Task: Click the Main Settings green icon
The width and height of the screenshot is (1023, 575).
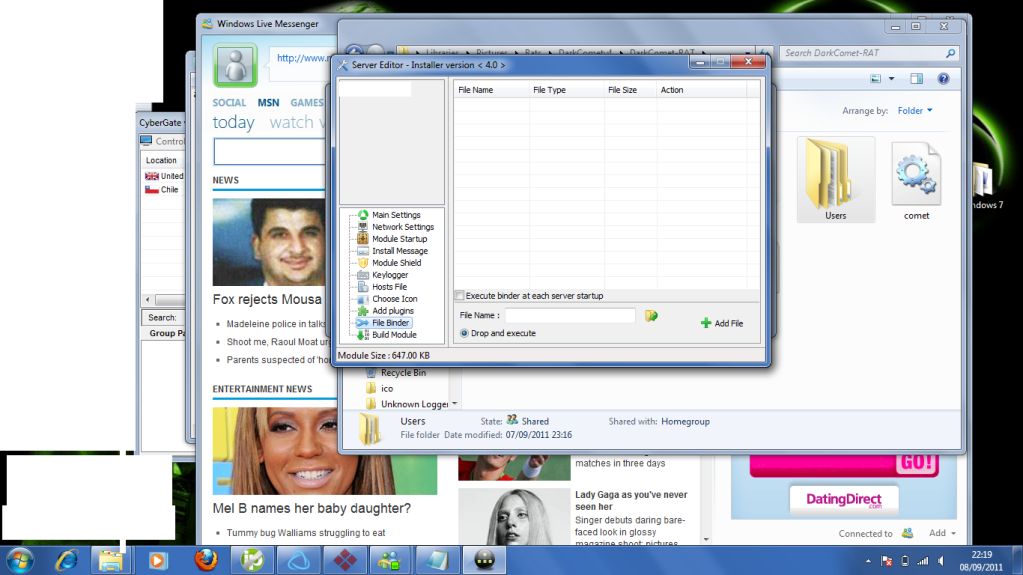Action: click(x=363, y=215)
